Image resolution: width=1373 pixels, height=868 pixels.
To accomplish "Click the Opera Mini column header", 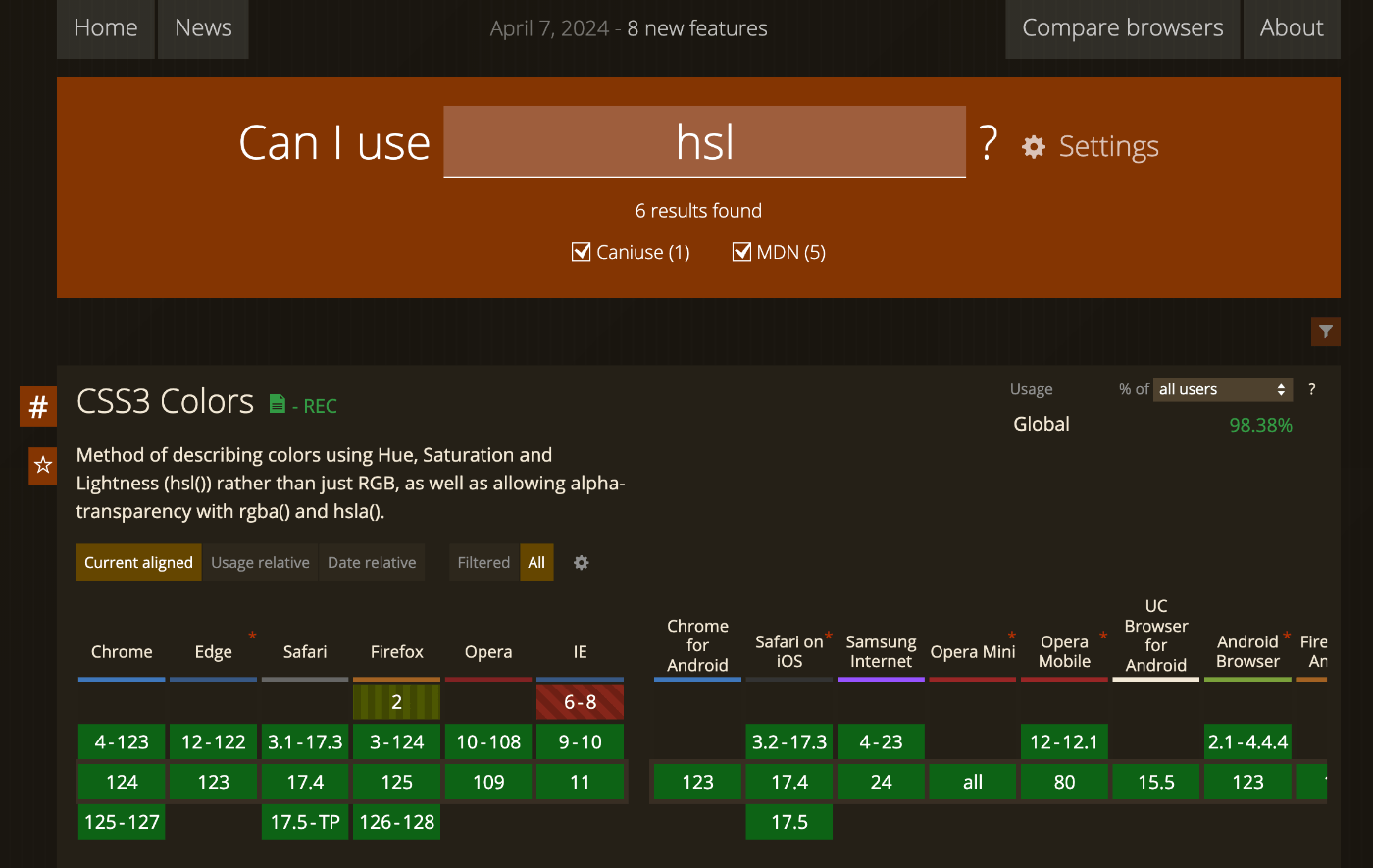I will pyautogui.click(x=973, y=652).
